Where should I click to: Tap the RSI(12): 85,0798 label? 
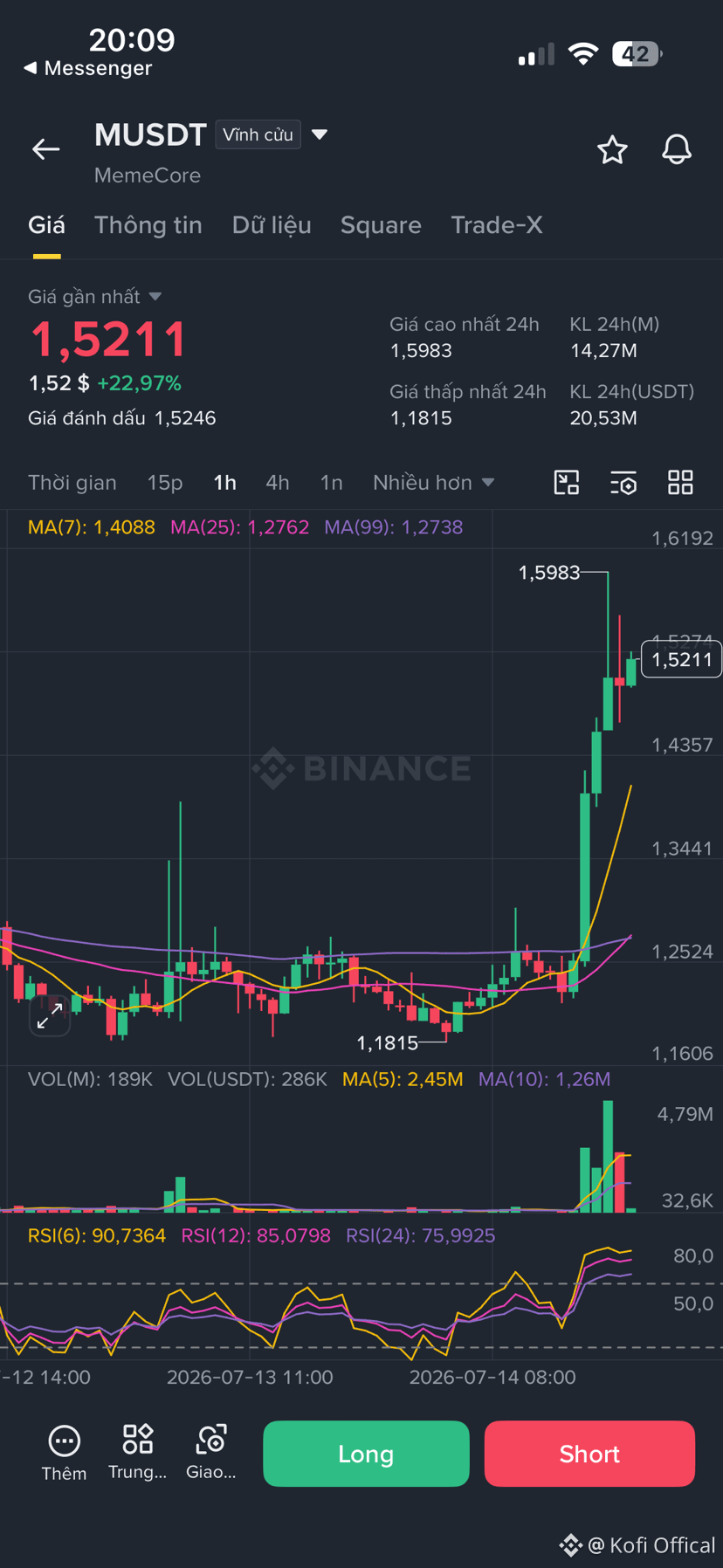pos(256,1236)
